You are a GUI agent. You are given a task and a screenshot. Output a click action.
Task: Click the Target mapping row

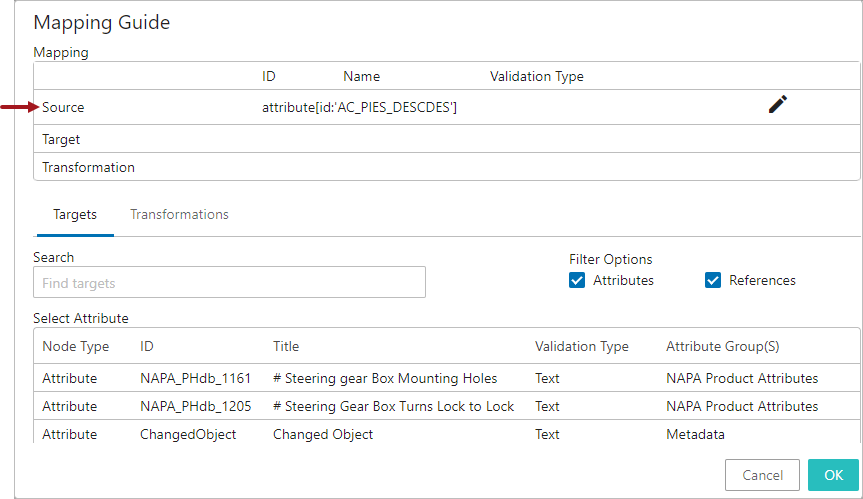click(446, 139)
